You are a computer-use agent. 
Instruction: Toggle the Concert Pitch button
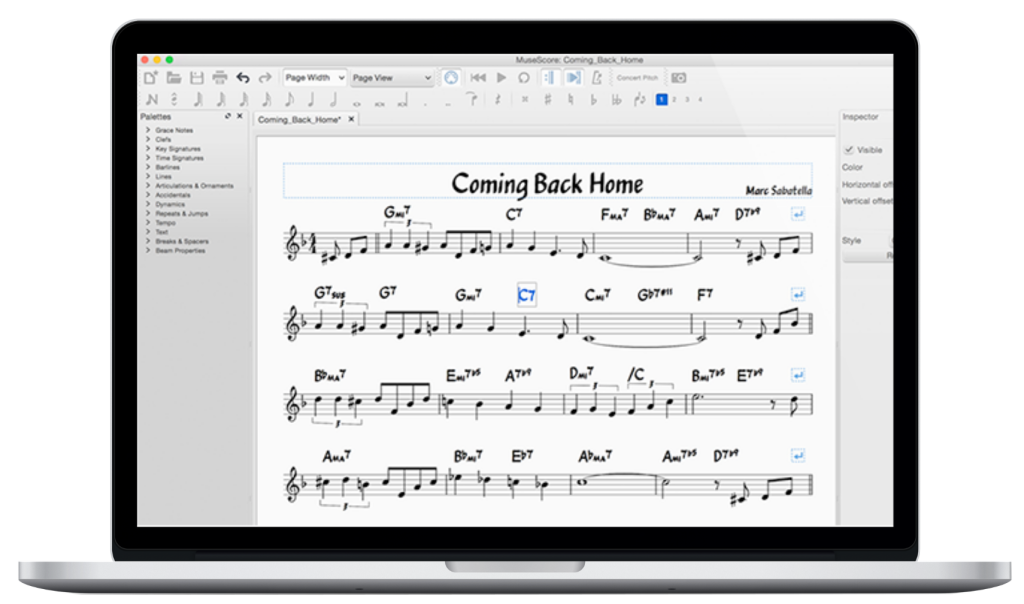click(x=637, y=78)
